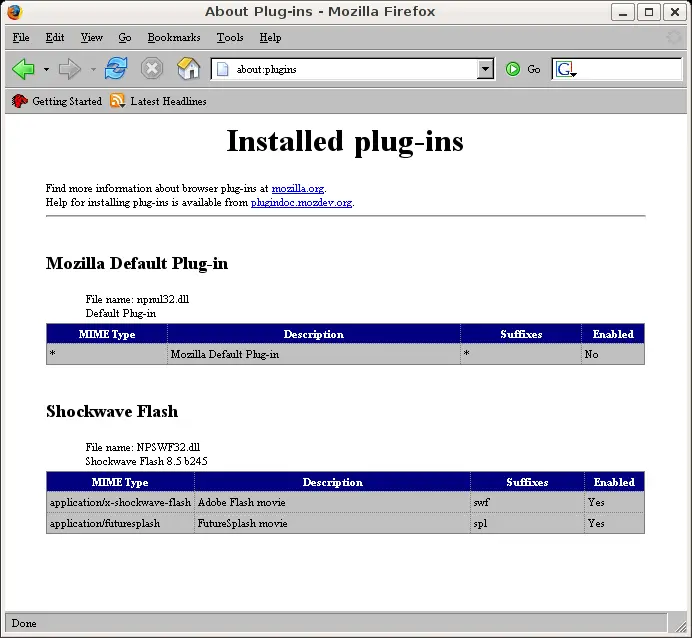Click the RSS icon beside Latest Headlines
Image resolution: width=692 pixels, height=638 pixels.
[x=117, y=101]
